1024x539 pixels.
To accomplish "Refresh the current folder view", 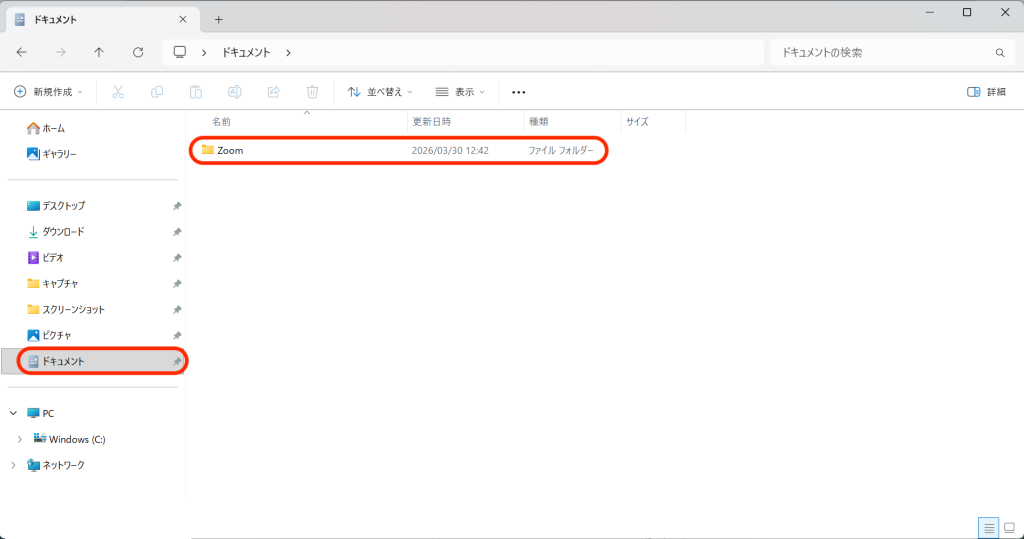I will pyautogui.click(x=138, y=52).
